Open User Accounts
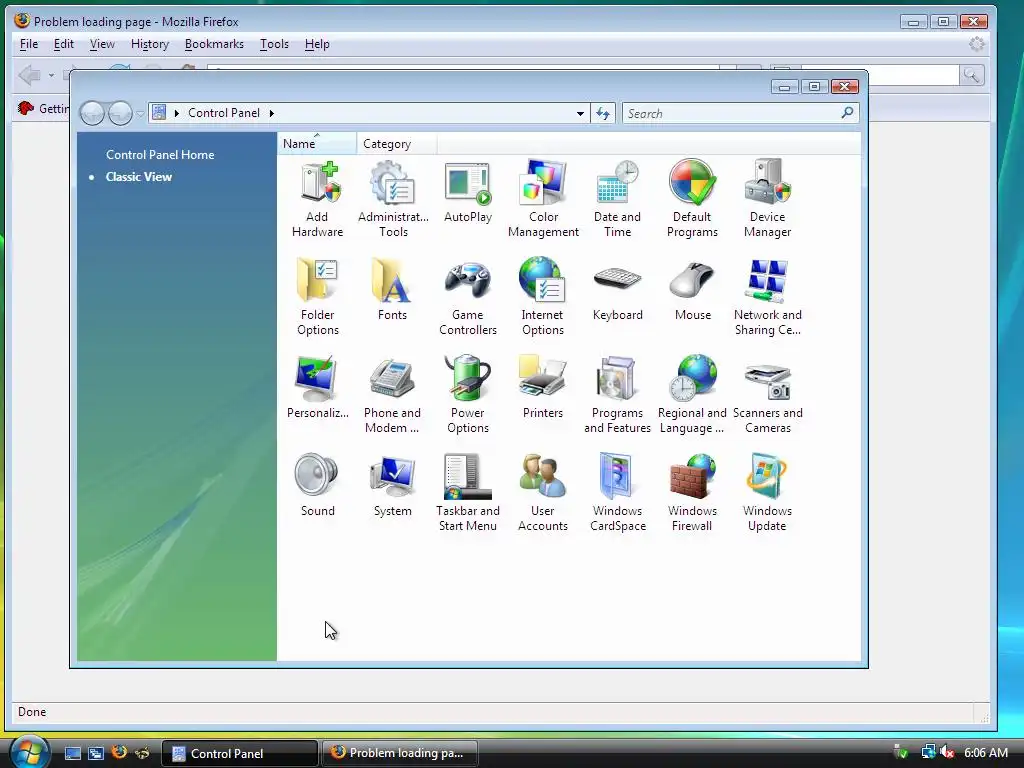The image size is (1024, 768). (x=543, y=493)
